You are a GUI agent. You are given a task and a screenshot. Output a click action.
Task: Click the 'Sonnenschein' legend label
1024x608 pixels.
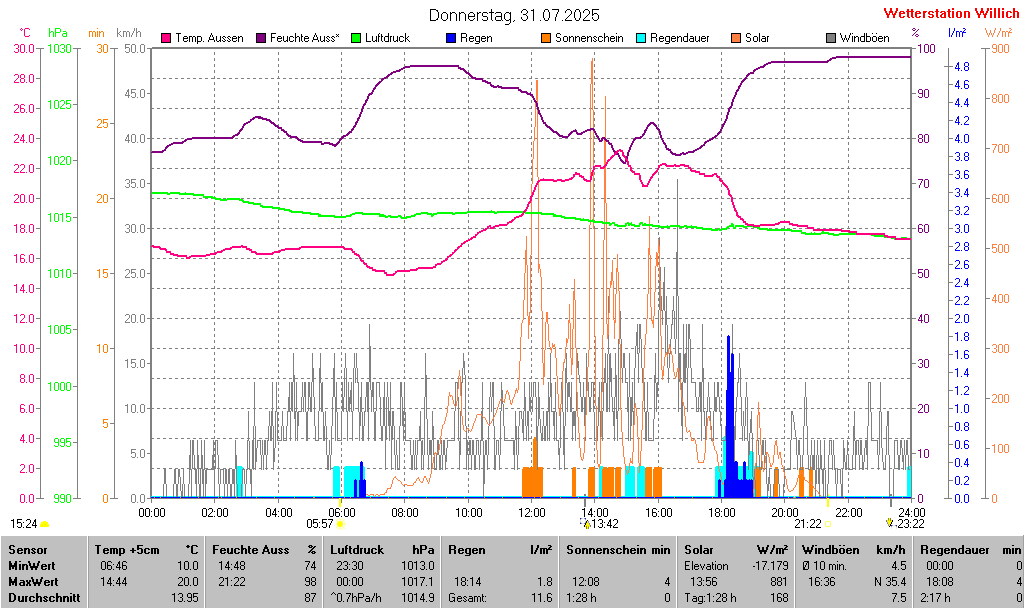click(589, 38)
